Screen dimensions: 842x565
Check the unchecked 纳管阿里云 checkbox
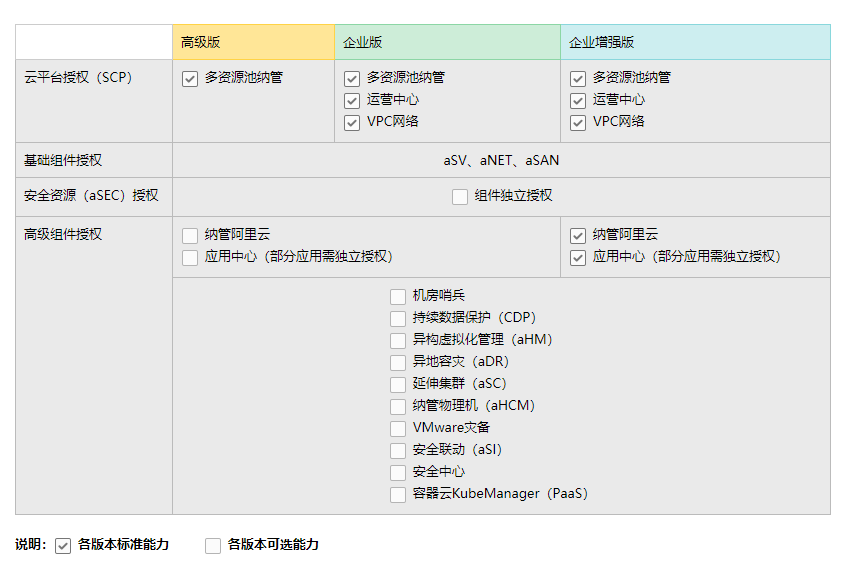point(190,236)
